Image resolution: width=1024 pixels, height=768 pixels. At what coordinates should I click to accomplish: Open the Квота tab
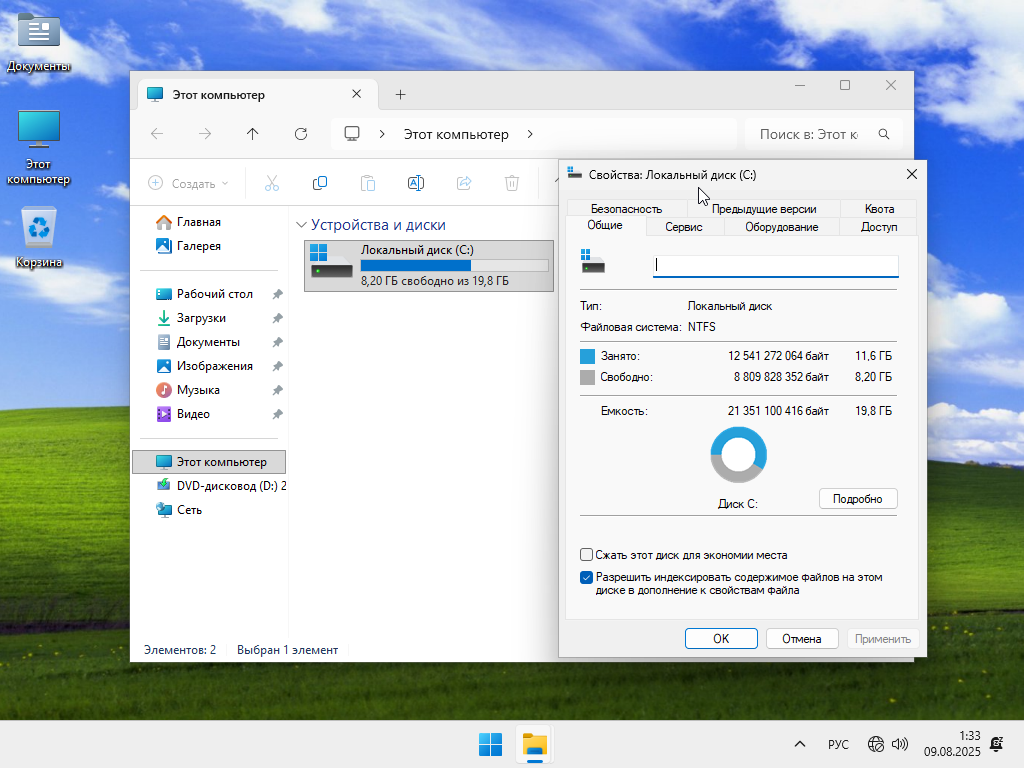(x=879, y=208)
